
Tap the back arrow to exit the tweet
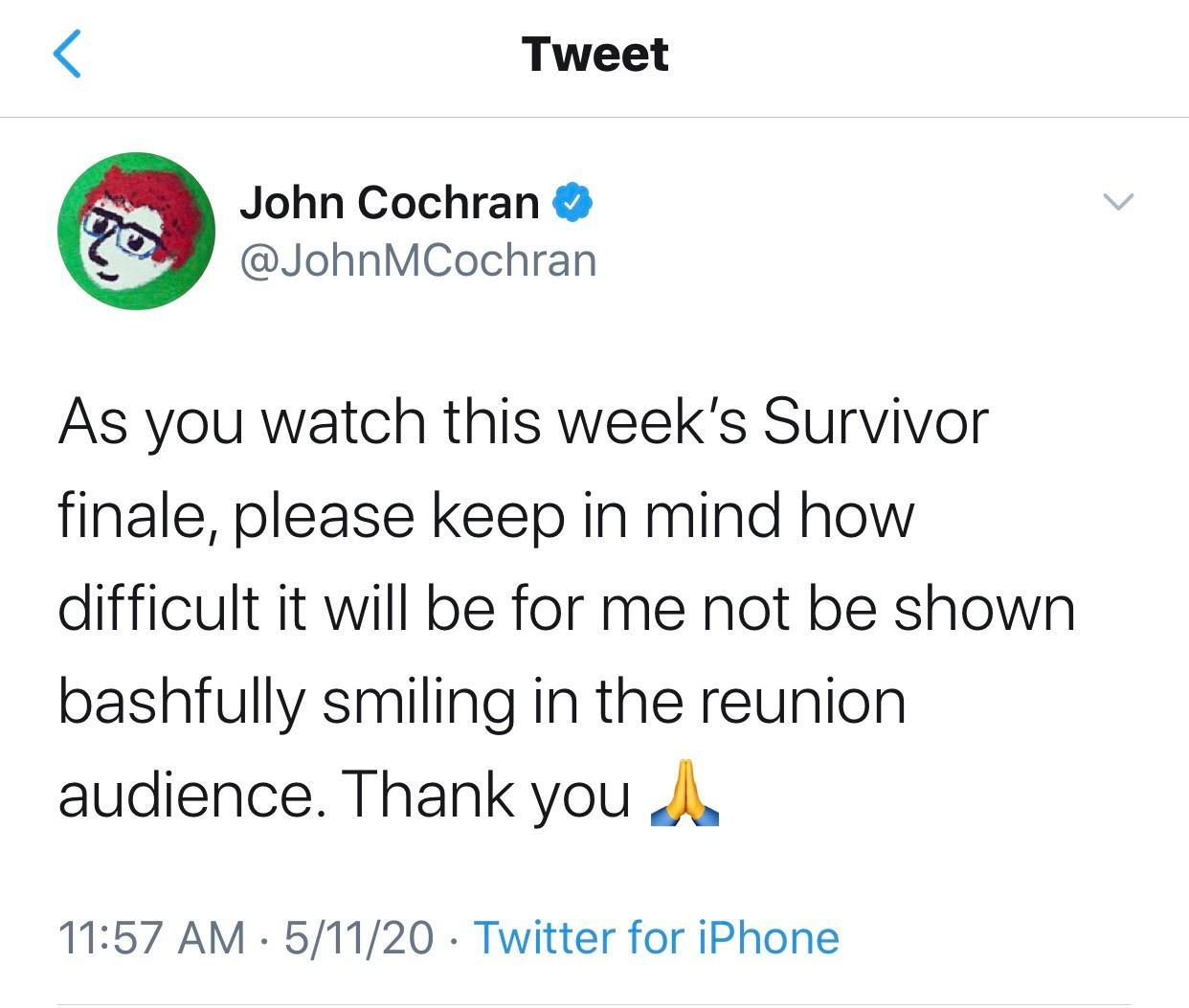[x=69, y=56]
